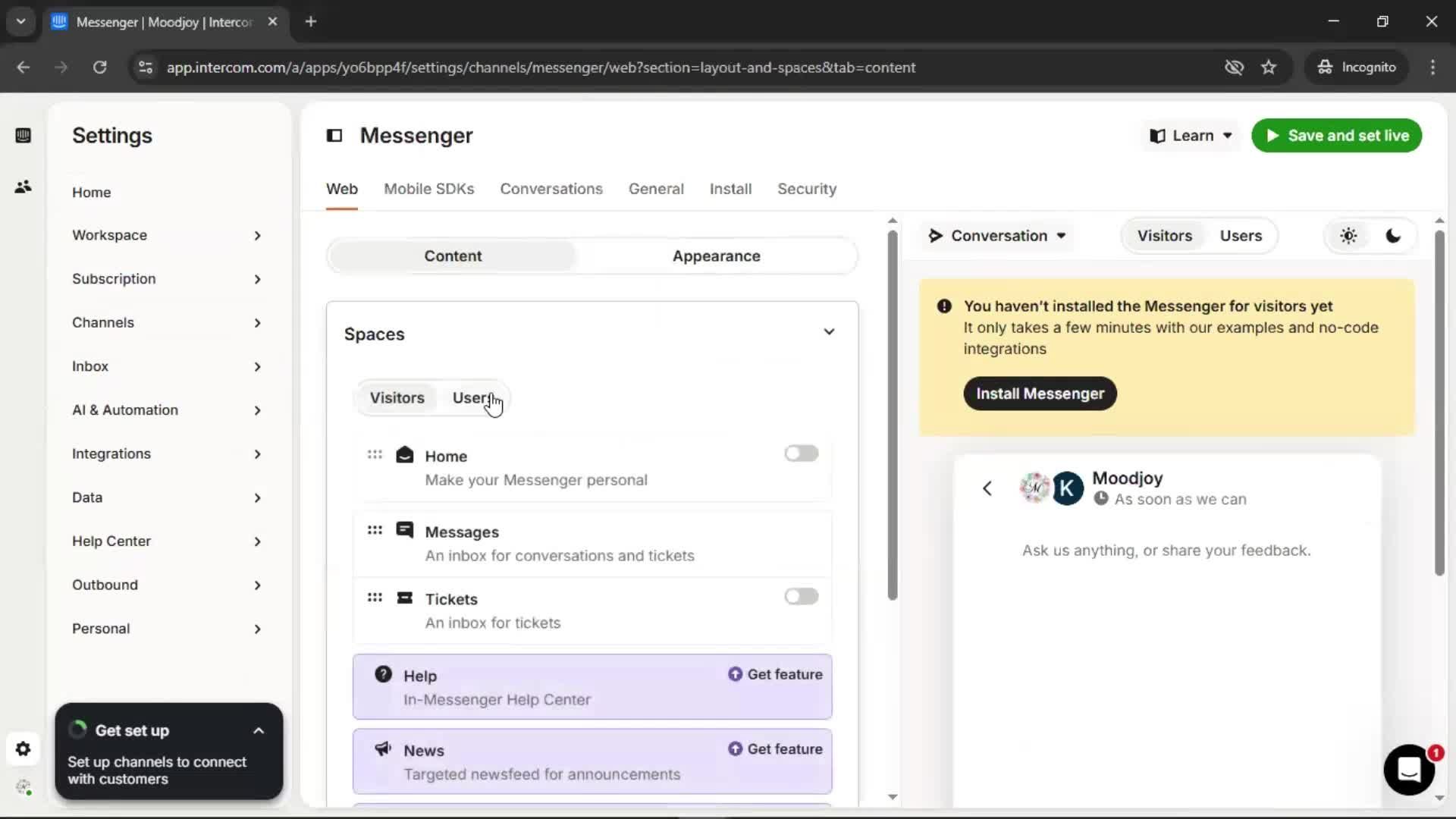Open the General tab

(x=656, y=189)
